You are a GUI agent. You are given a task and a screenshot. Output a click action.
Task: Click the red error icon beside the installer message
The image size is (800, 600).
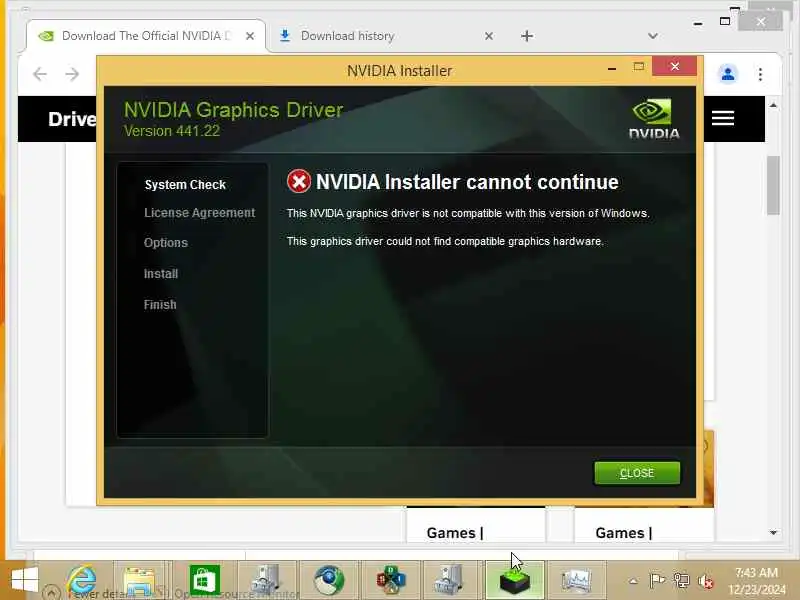point(298,182)
